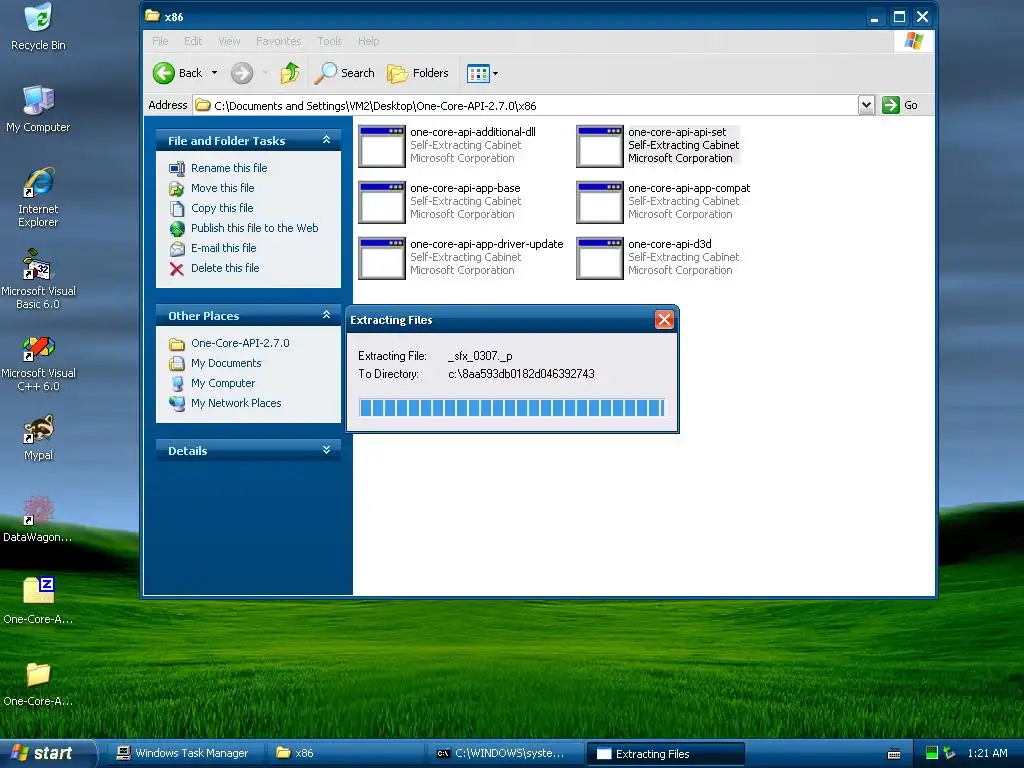Maximize the x86 Explorer window

899,17
